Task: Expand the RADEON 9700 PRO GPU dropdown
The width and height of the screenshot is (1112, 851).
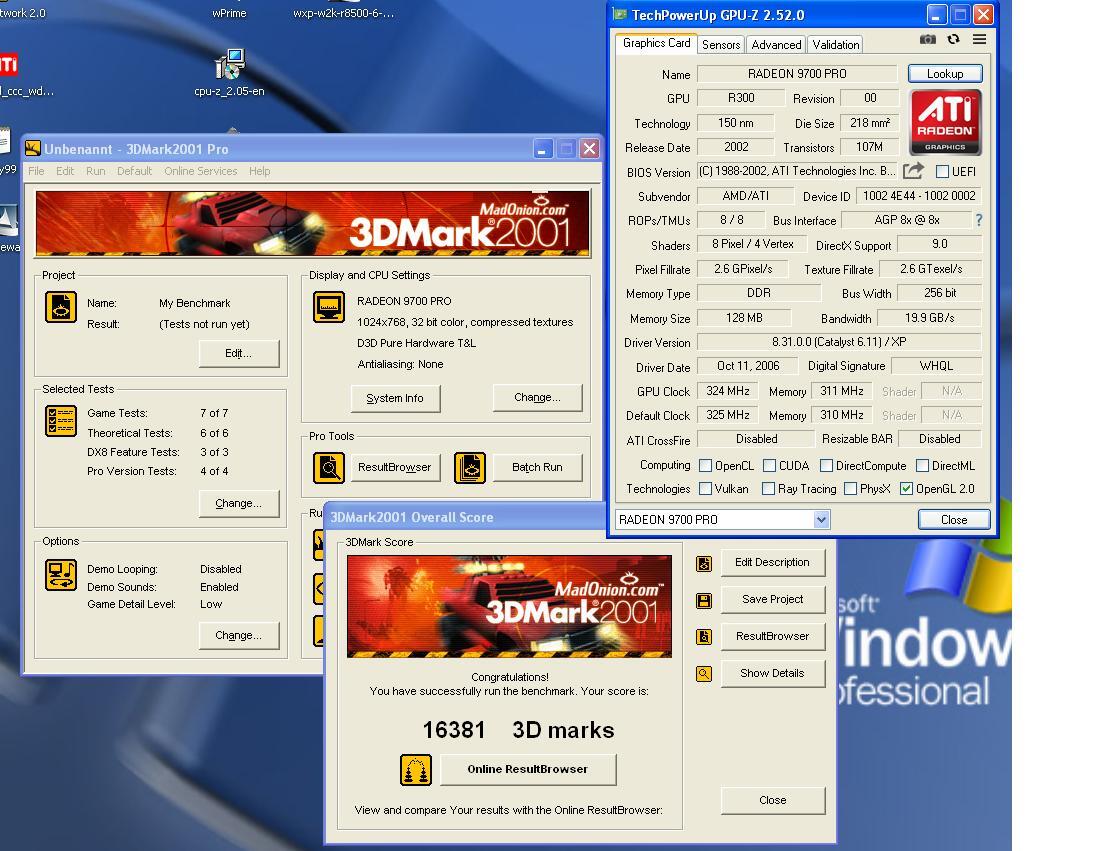Action: point(821,520)
